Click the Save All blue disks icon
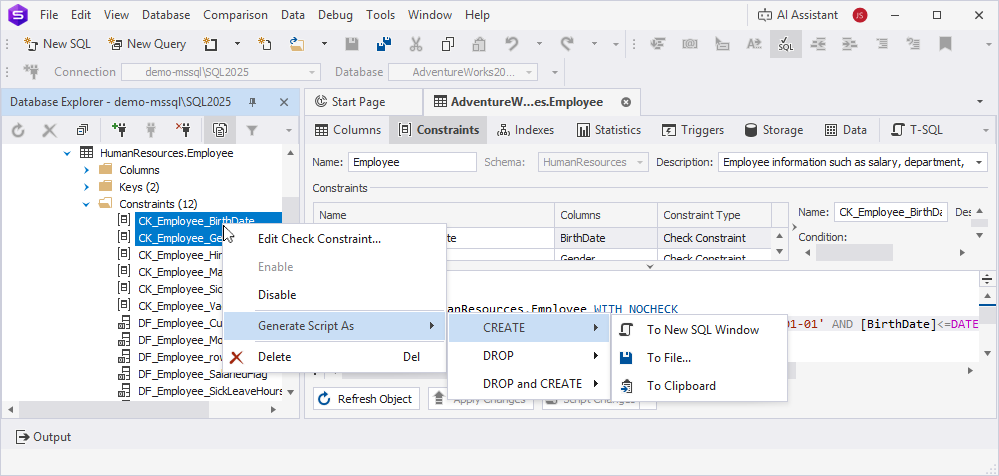This screenshot has height=476, width=999. pos(384,44)
